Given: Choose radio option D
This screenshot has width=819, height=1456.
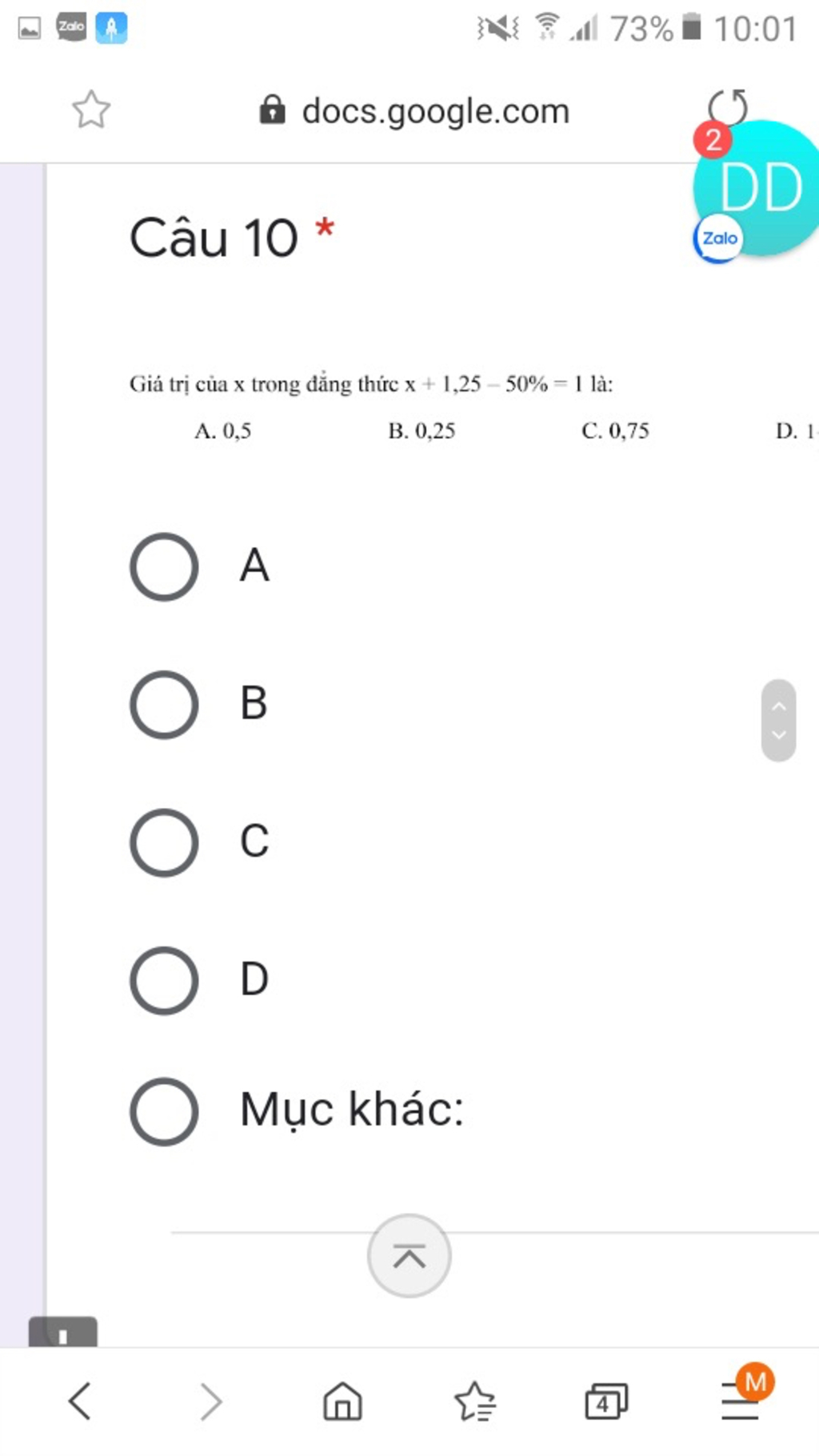Looking at the screenshot, I should 164,980.
